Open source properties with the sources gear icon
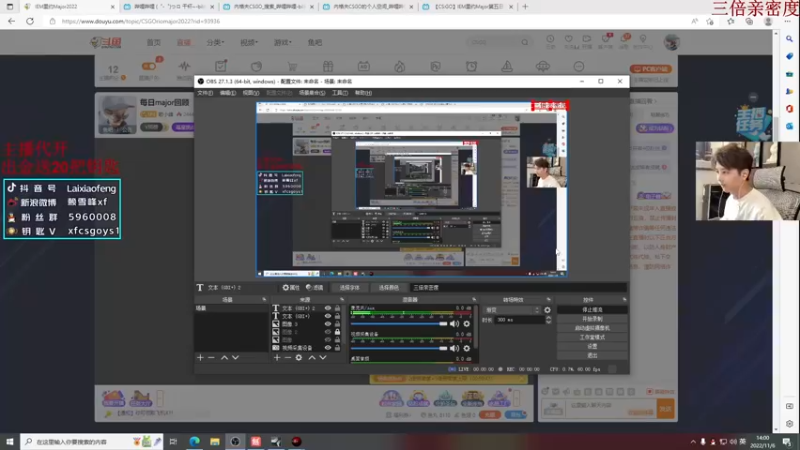This screenshot has width=800, height=450. (x=299, y=358)
